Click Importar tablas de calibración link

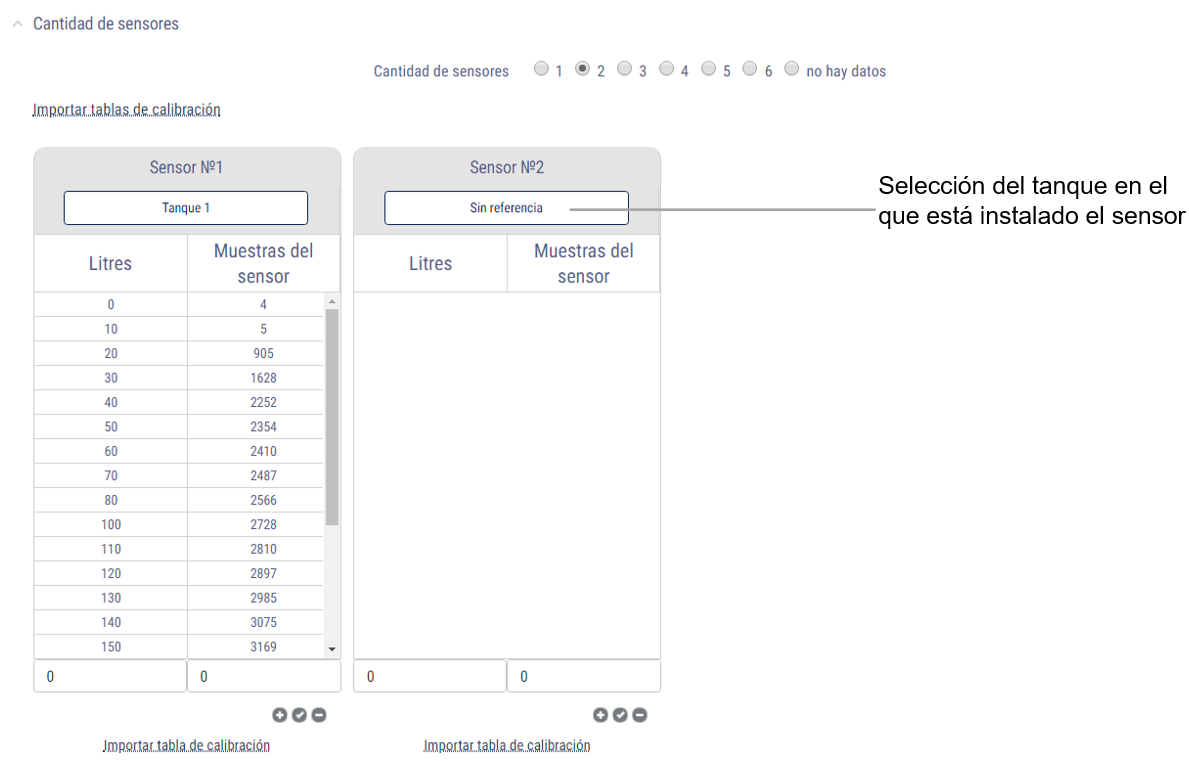(x=126, y=110)
